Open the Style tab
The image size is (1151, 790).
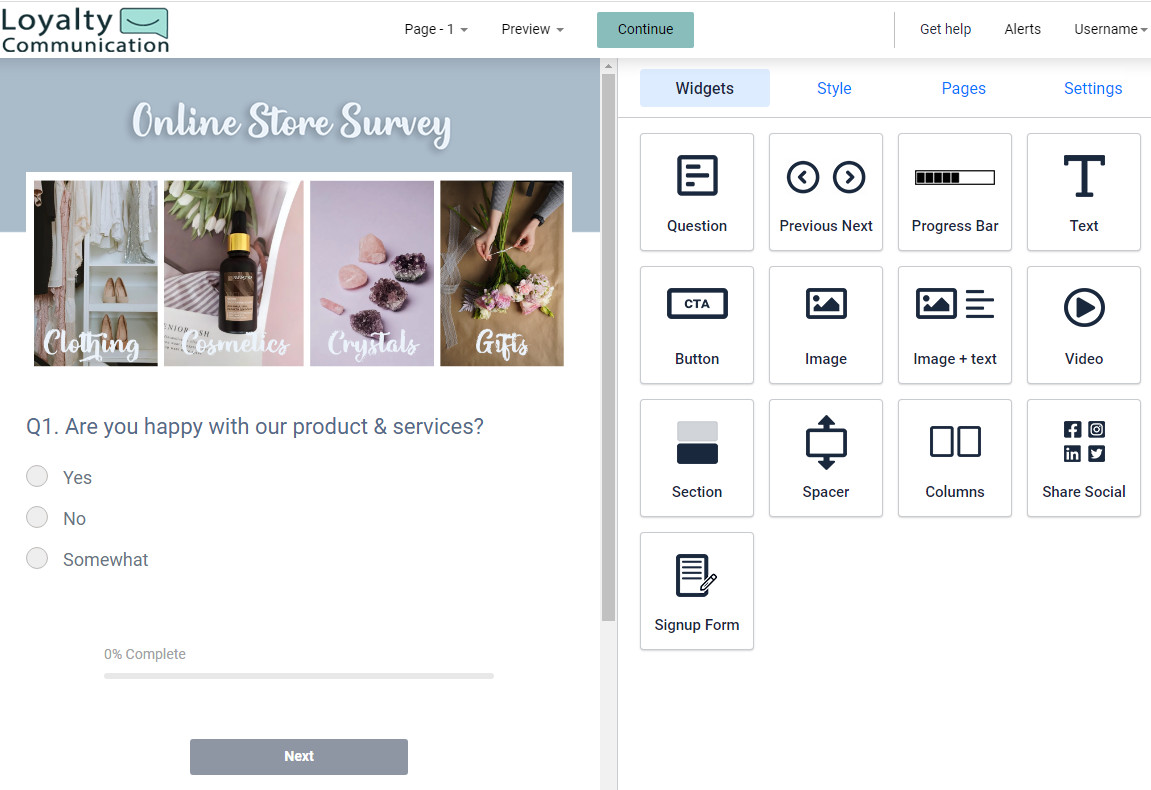click(834, 88)
